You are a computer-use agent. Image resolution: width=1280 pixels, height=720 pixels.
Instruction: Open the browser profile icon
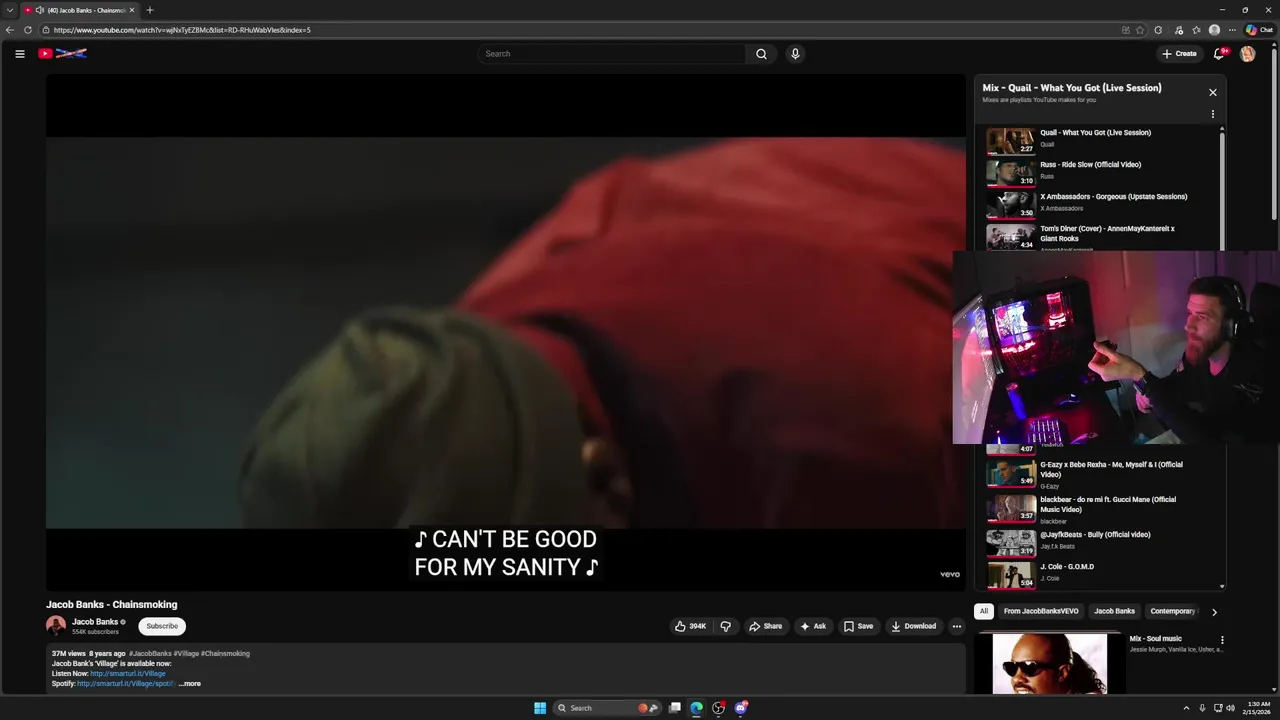click(1214, 30)
